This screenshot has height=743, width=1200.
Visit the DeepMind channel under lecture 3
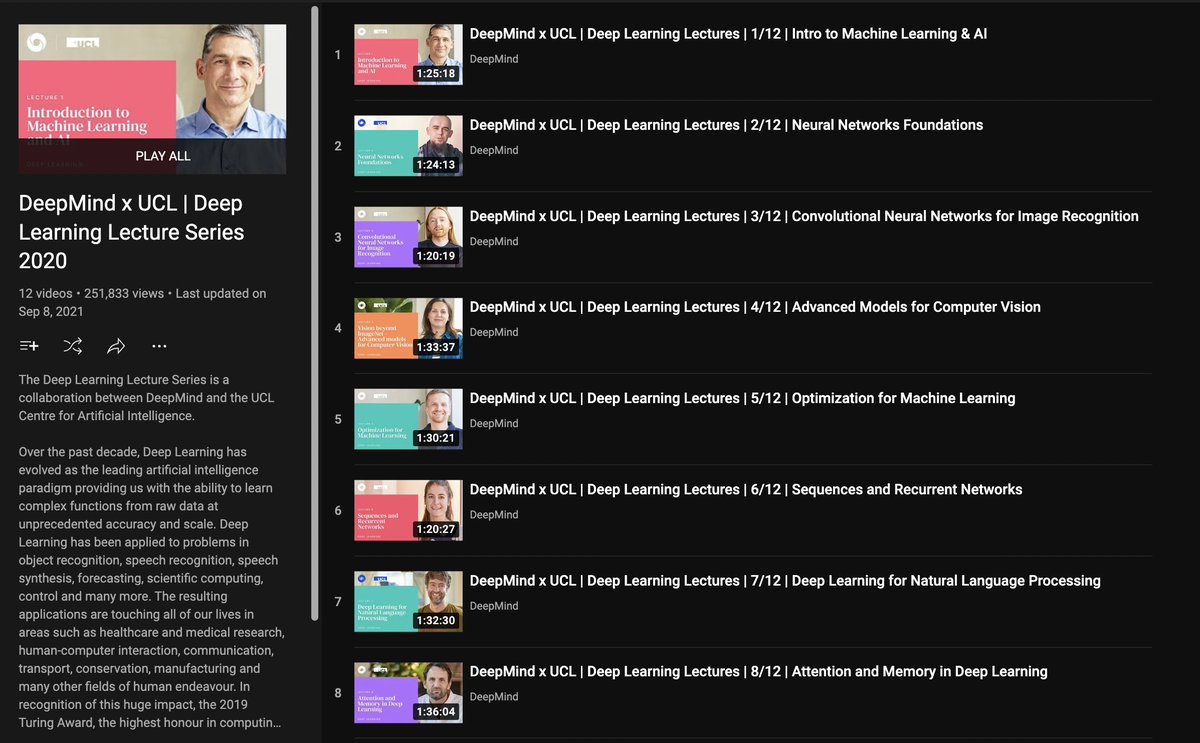tap(495, 241)
